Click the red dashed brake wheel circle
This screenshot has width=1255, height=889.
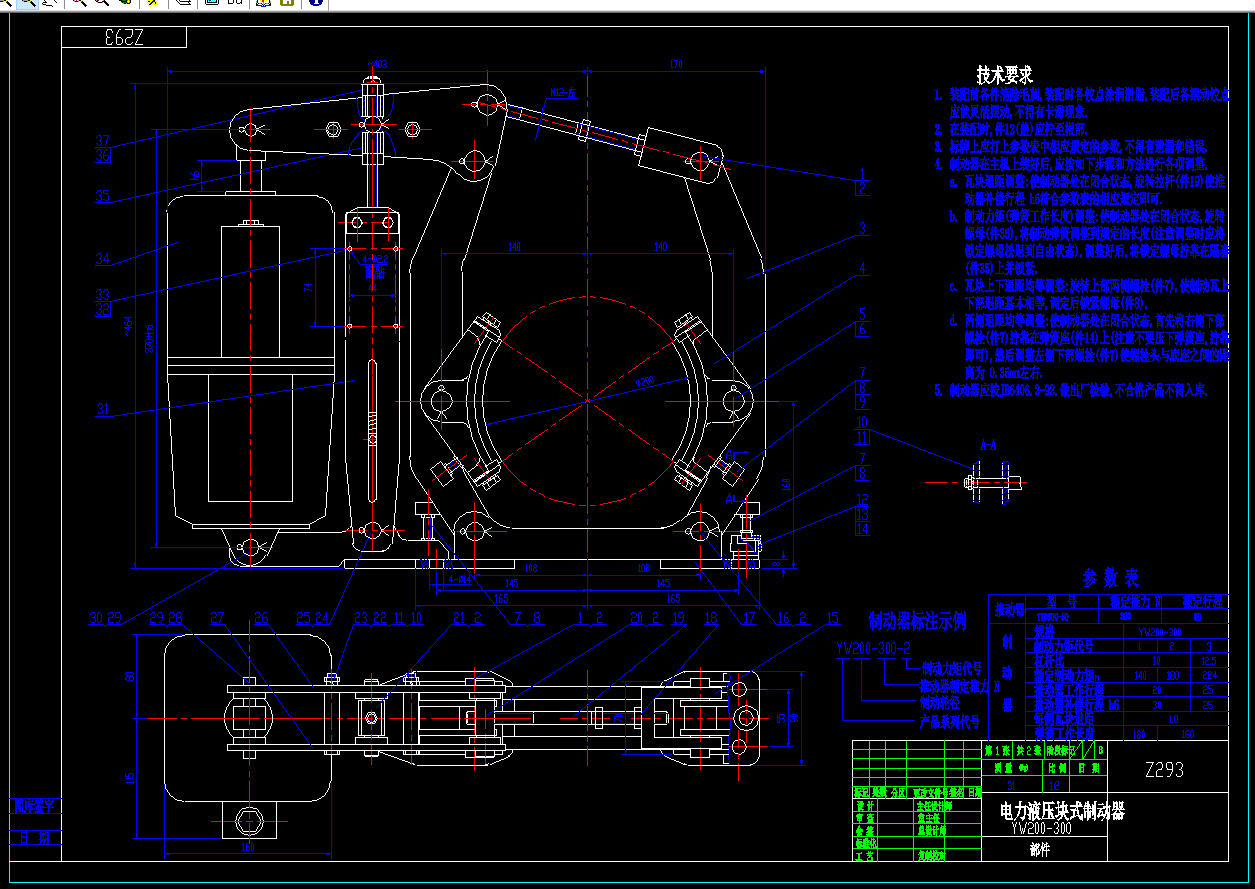(585, 401)
